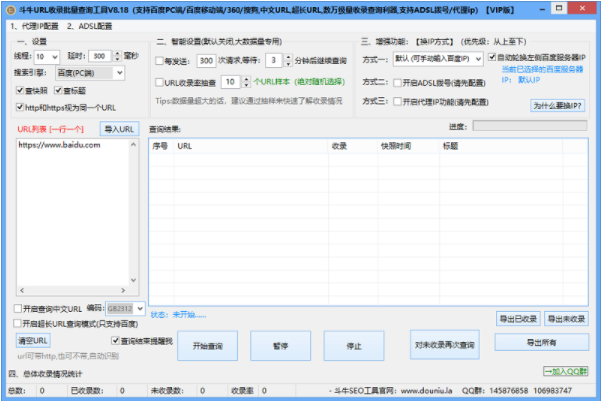The width and height of the screenshot is (602, 401).
Task: Click the 300 次请求 input field
Action: (206, 60)
